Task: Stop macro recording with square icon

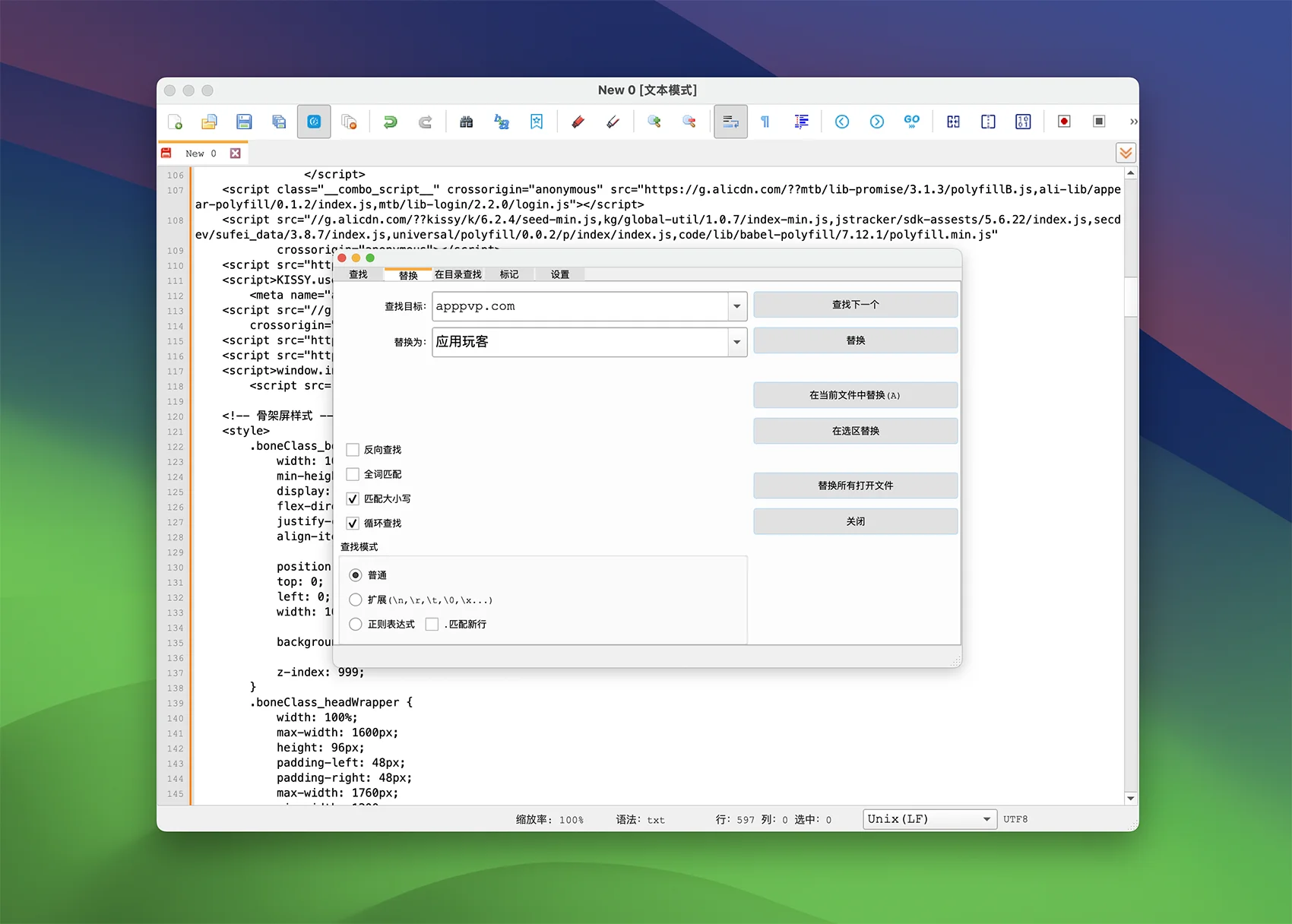Action: [1099, 122]
